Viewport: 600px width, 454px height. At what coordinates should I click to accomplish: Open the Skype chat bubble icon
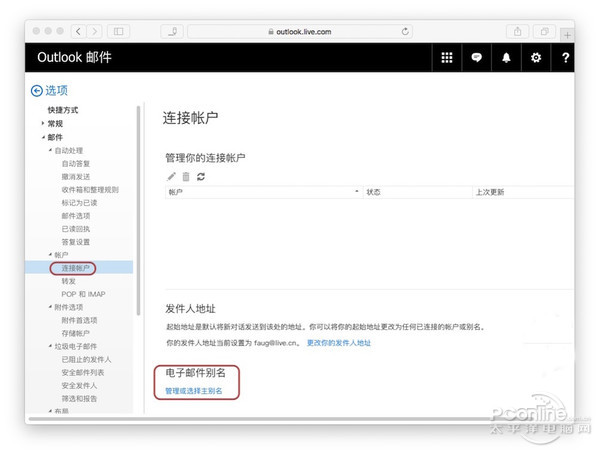[x=476, y=57]
